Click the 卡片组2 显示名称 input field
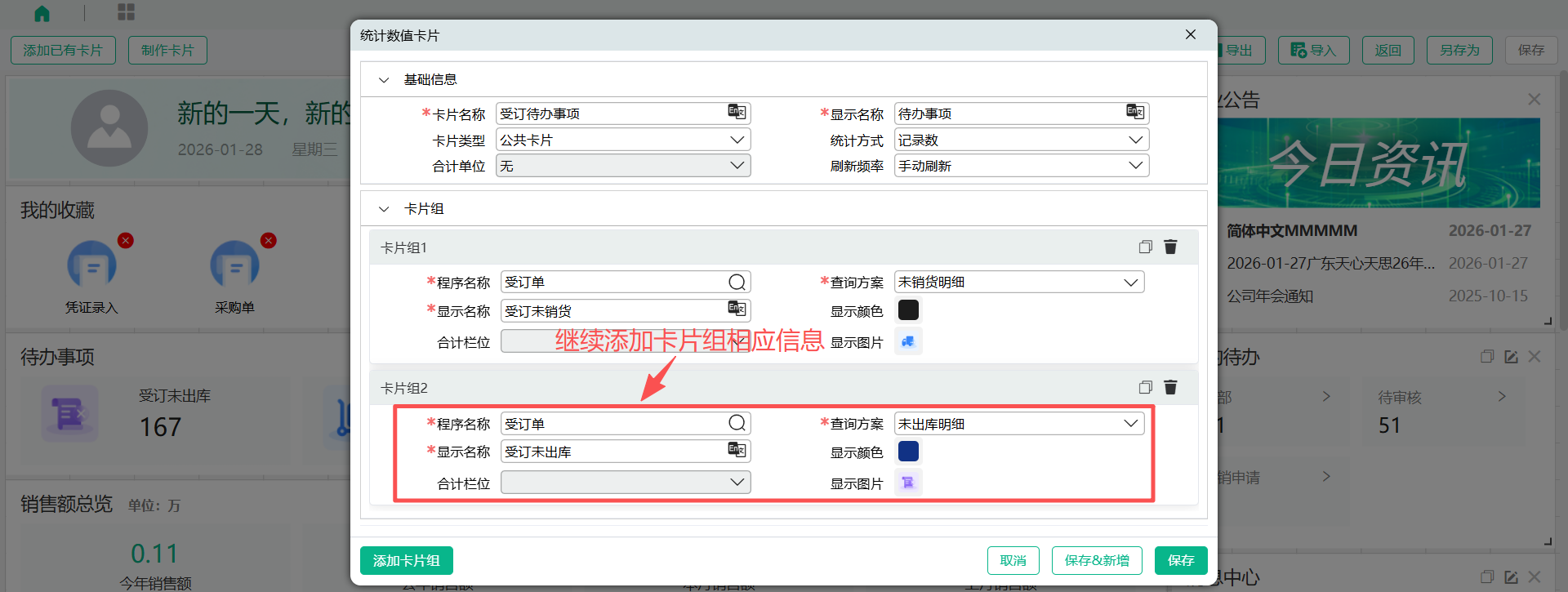The width and height of the screenshot is (1568, 592). pyautogui.click(x=612, y=452)
